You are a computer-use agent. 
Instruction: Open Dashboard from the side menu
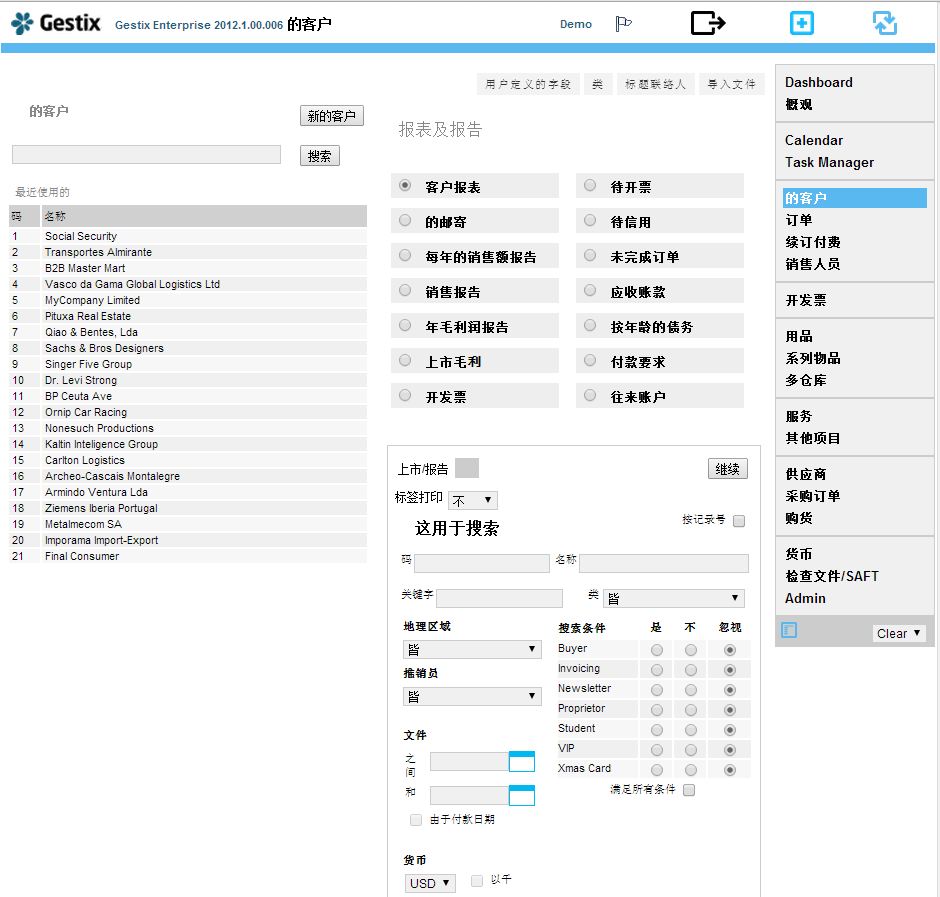pyautogui.click(x=818, y=82)
